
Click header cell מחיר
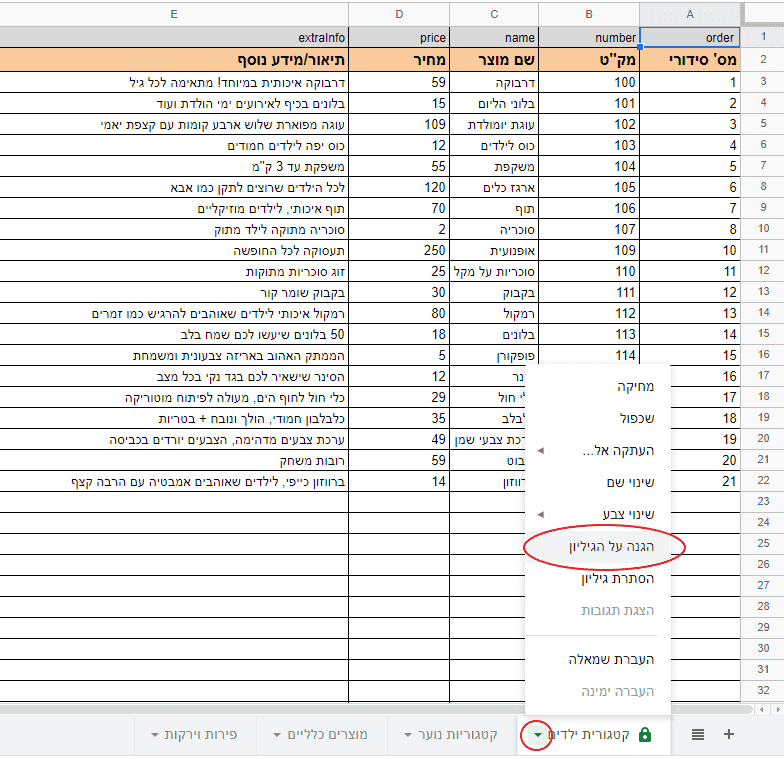(x=399, y=60)
